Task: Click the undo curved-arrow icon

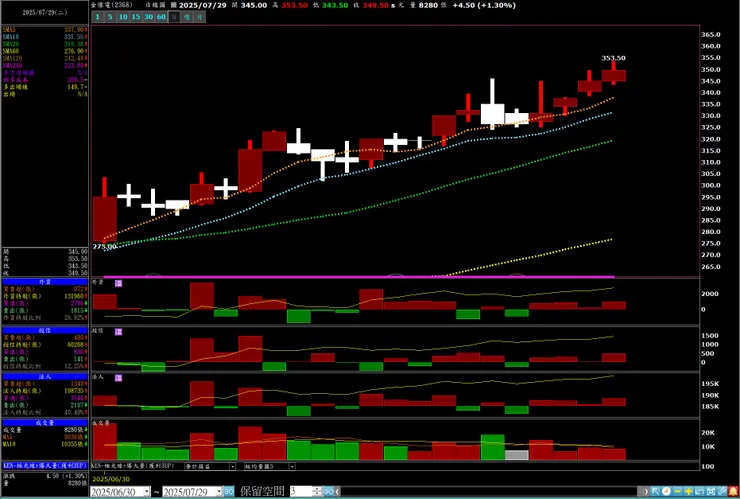Action: coord(699,491)
